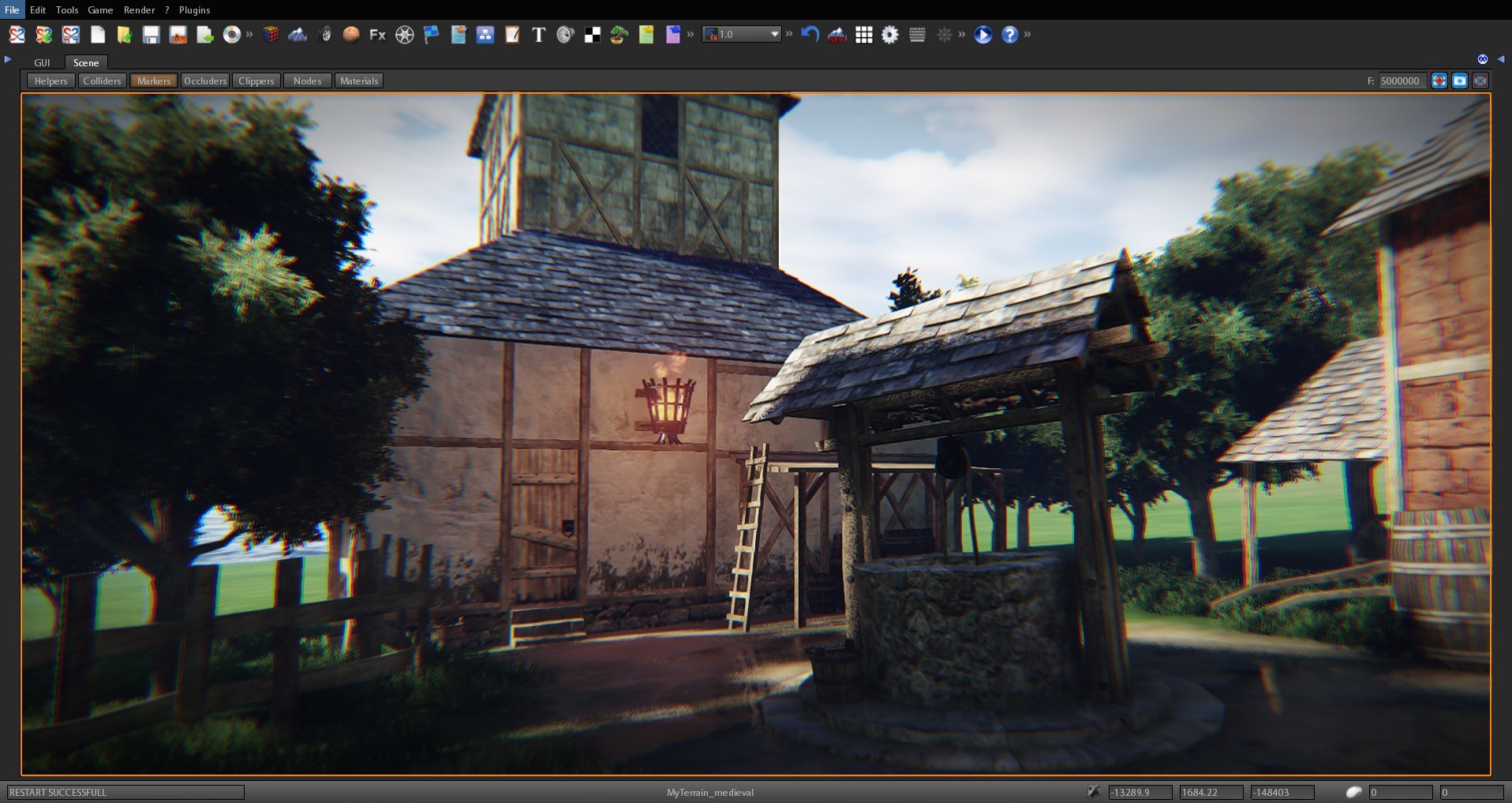Open the blue question mark help icon
Image resolution: width=1512 pixels, height=803 pixels.
[1011, 35]
